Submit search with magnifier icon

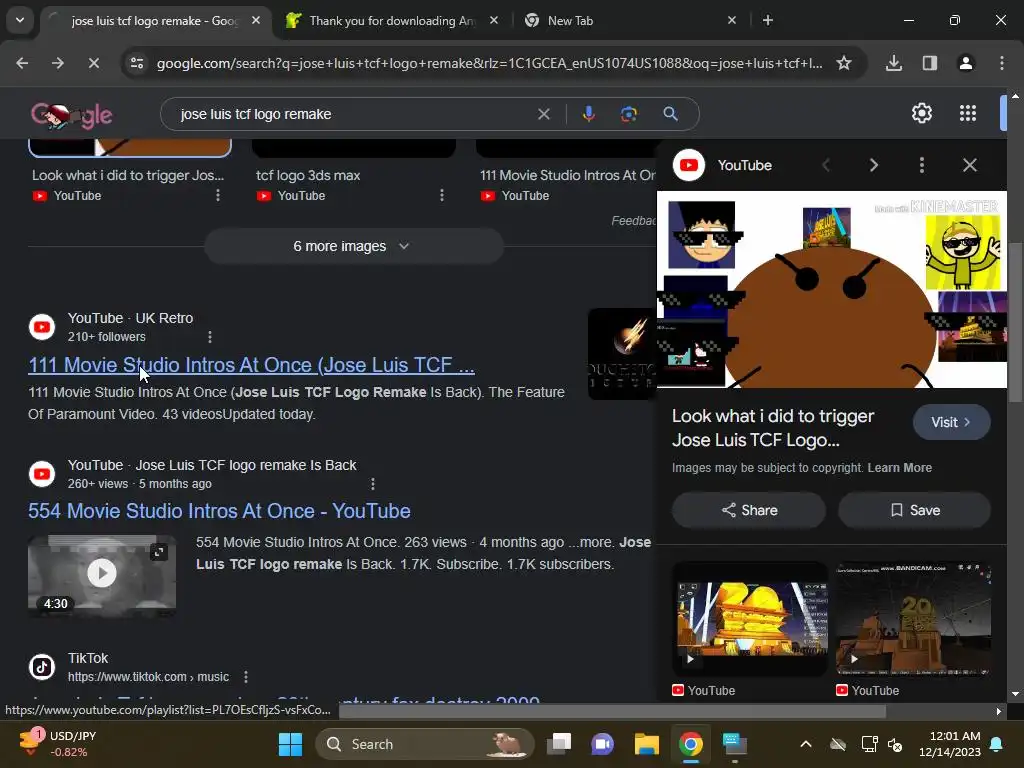pos(670,114)
